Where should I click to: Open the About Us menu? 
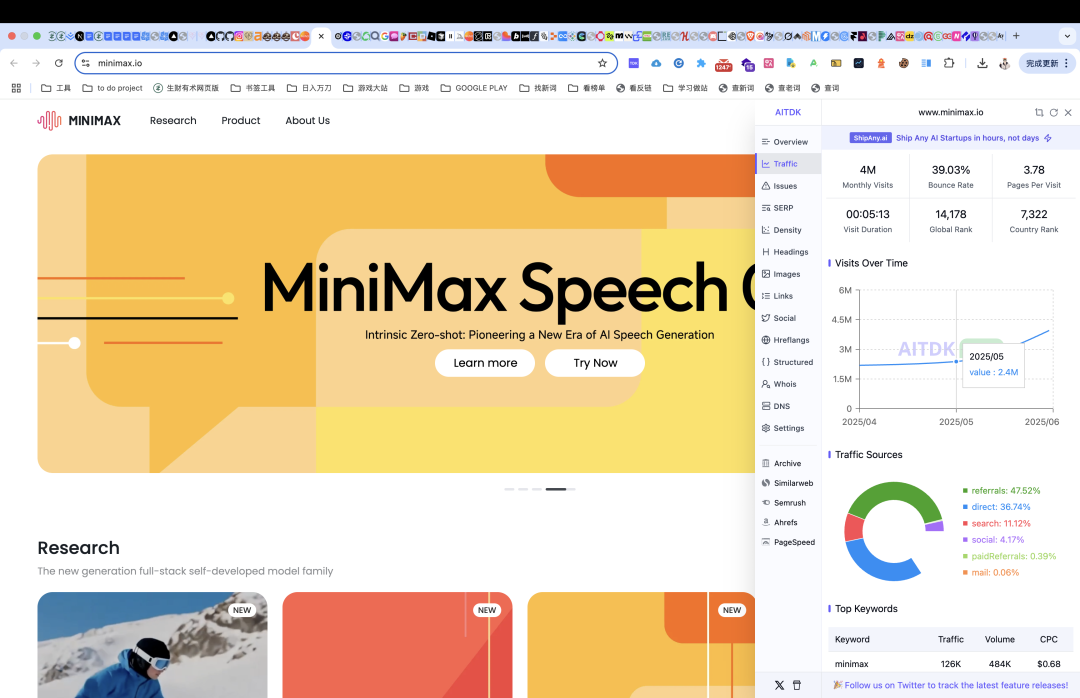[x=307, y=121]
